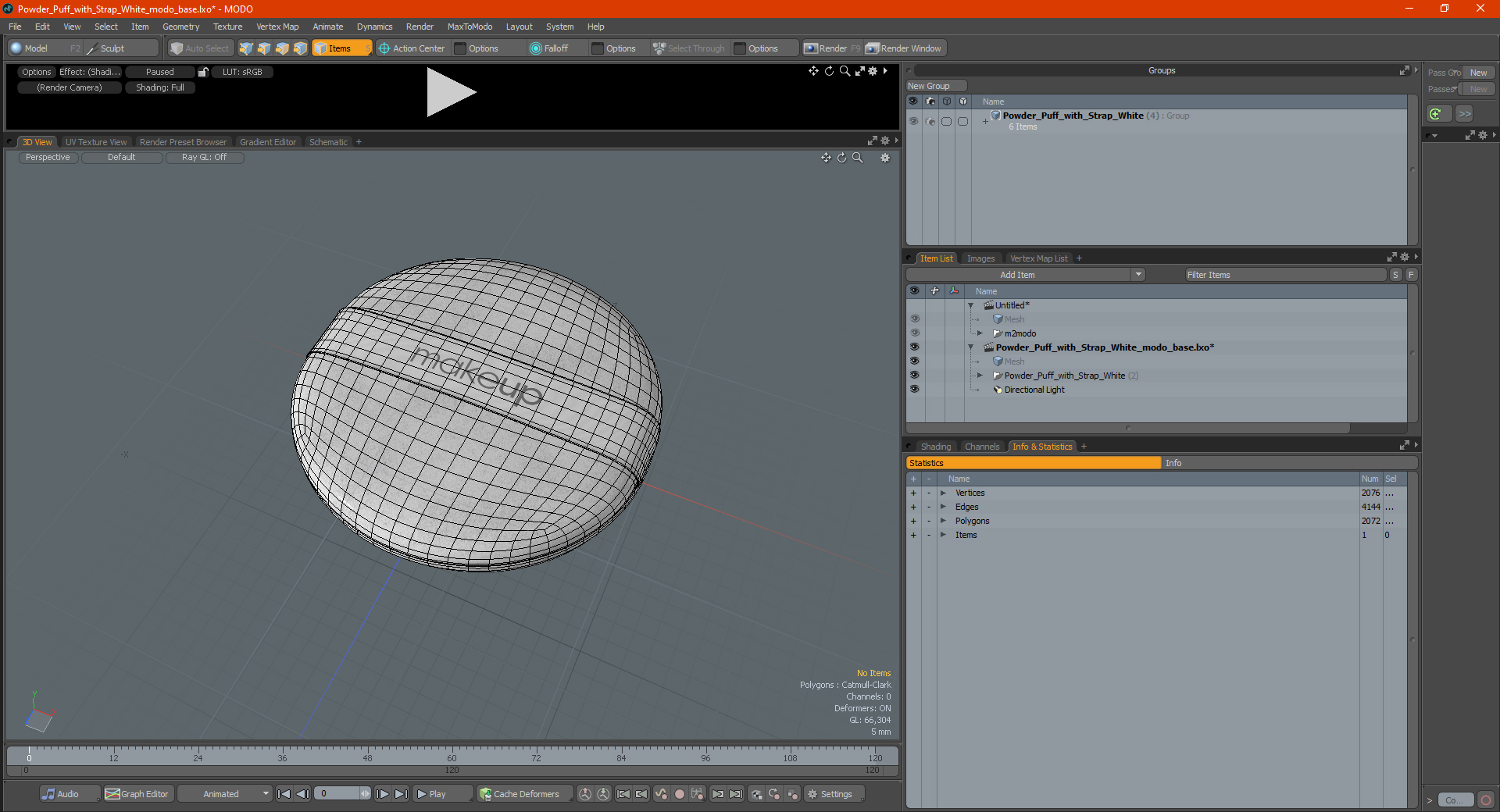1500x812 pixels.
Task: Step to next frame
Action: pyautogui.click(x=382, y=794)
